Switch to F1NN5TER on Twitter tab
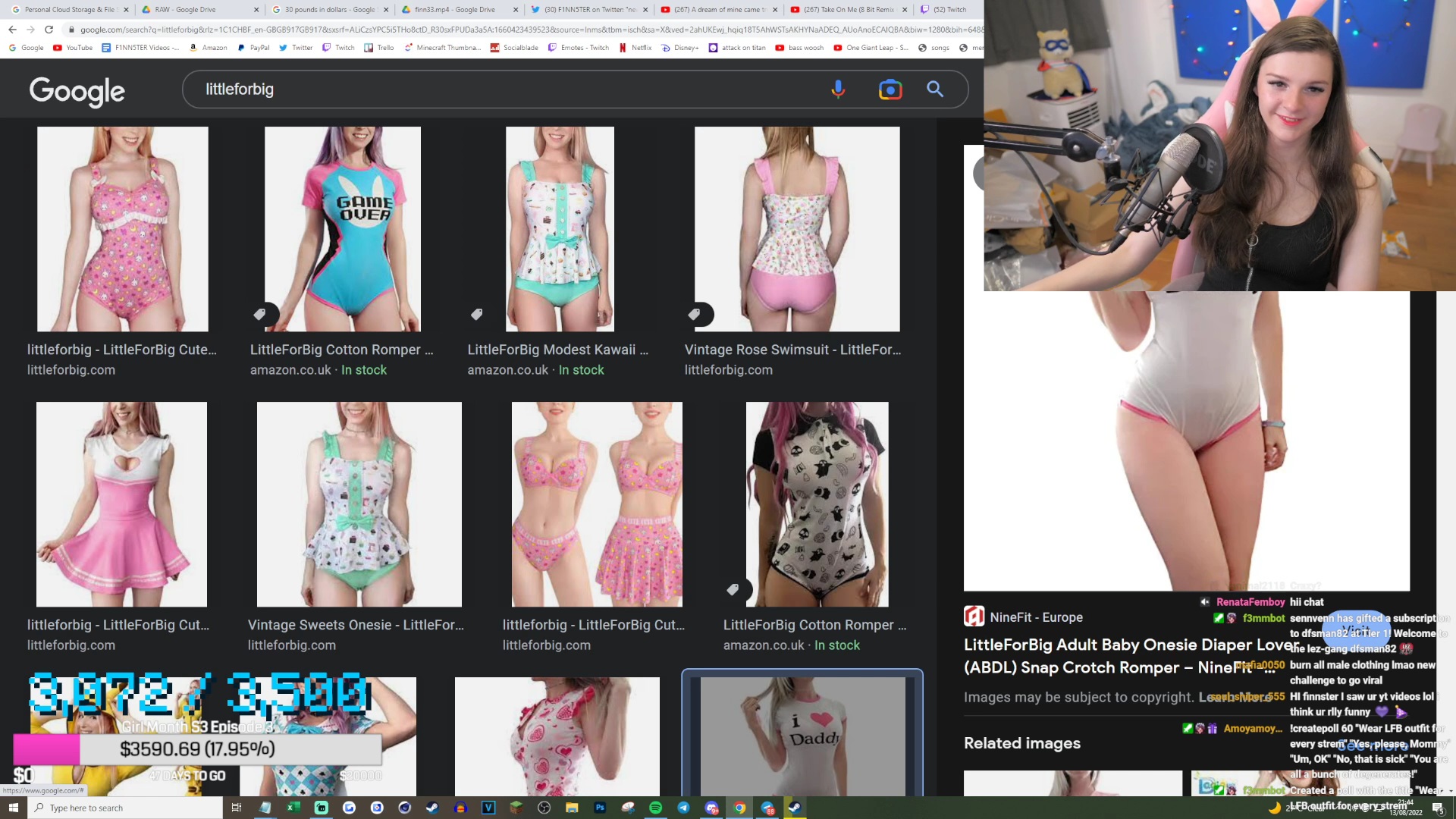 [x=589, y=10]
